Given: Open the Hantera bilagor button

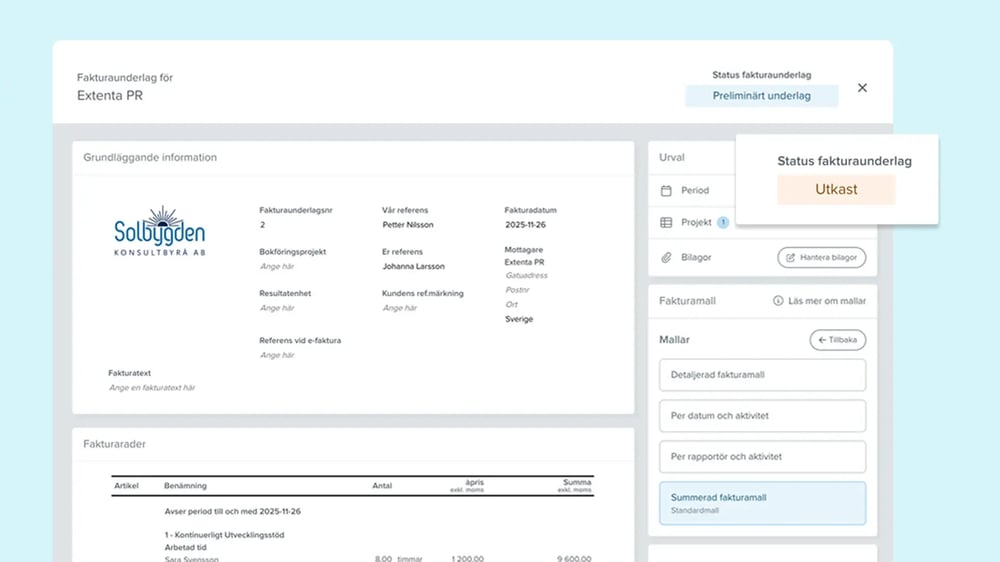Looking at the screenshot, I should pos(821,257).
